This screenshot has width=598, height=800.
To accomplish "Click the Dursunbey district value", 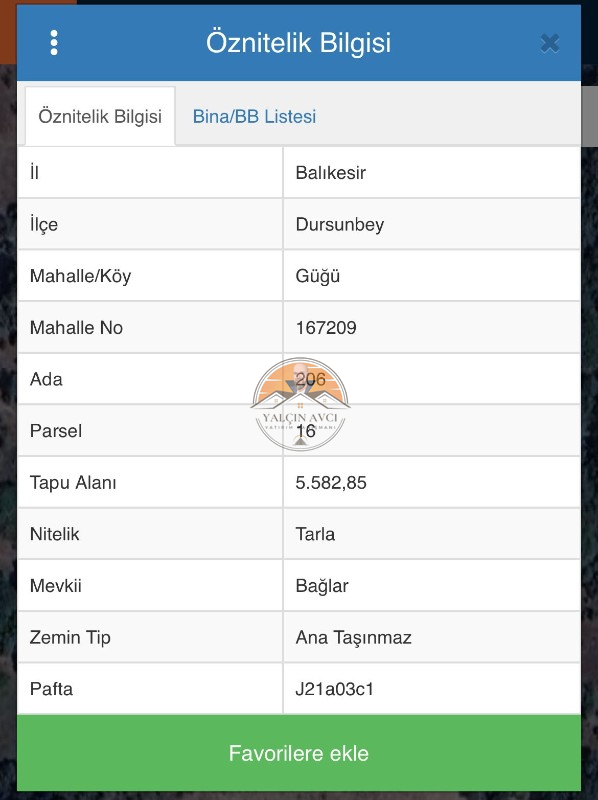I will (340, 224).
